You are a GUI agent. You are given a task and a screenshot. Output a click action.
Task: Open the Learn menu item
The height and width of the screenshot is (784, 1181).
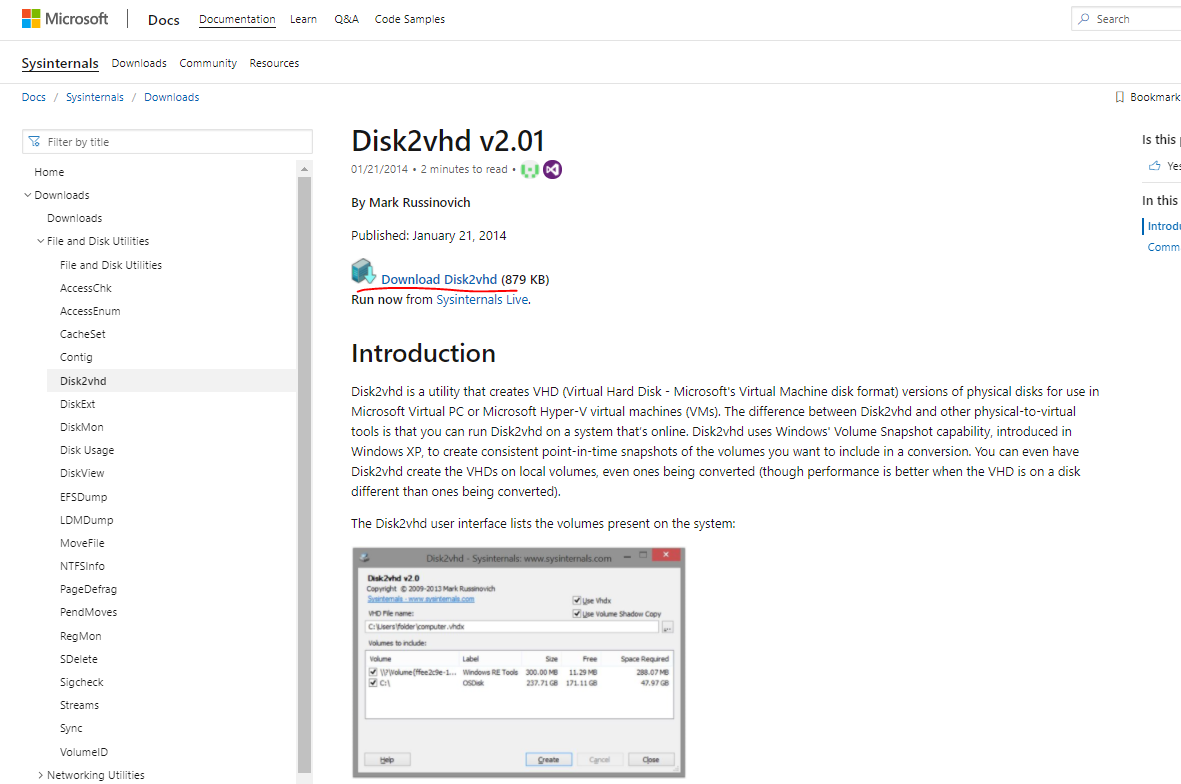(304, 19)
